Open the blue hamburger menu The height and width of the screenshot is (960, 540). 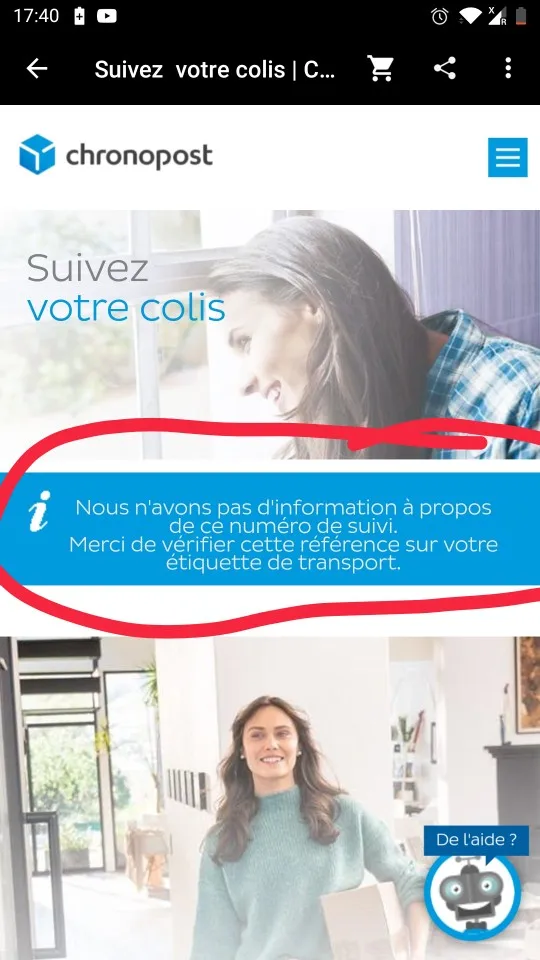click(508, 157)
